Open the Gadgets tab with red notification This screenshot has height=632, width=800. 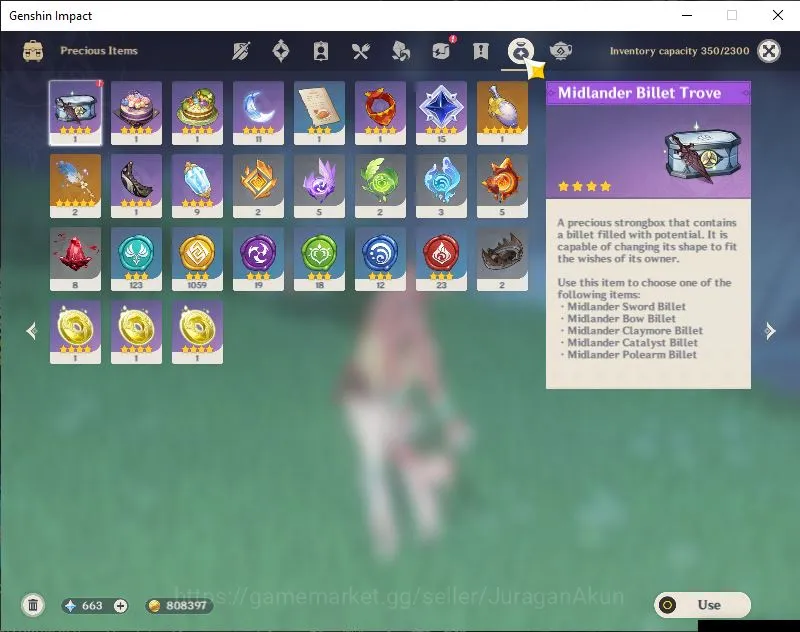442,50
